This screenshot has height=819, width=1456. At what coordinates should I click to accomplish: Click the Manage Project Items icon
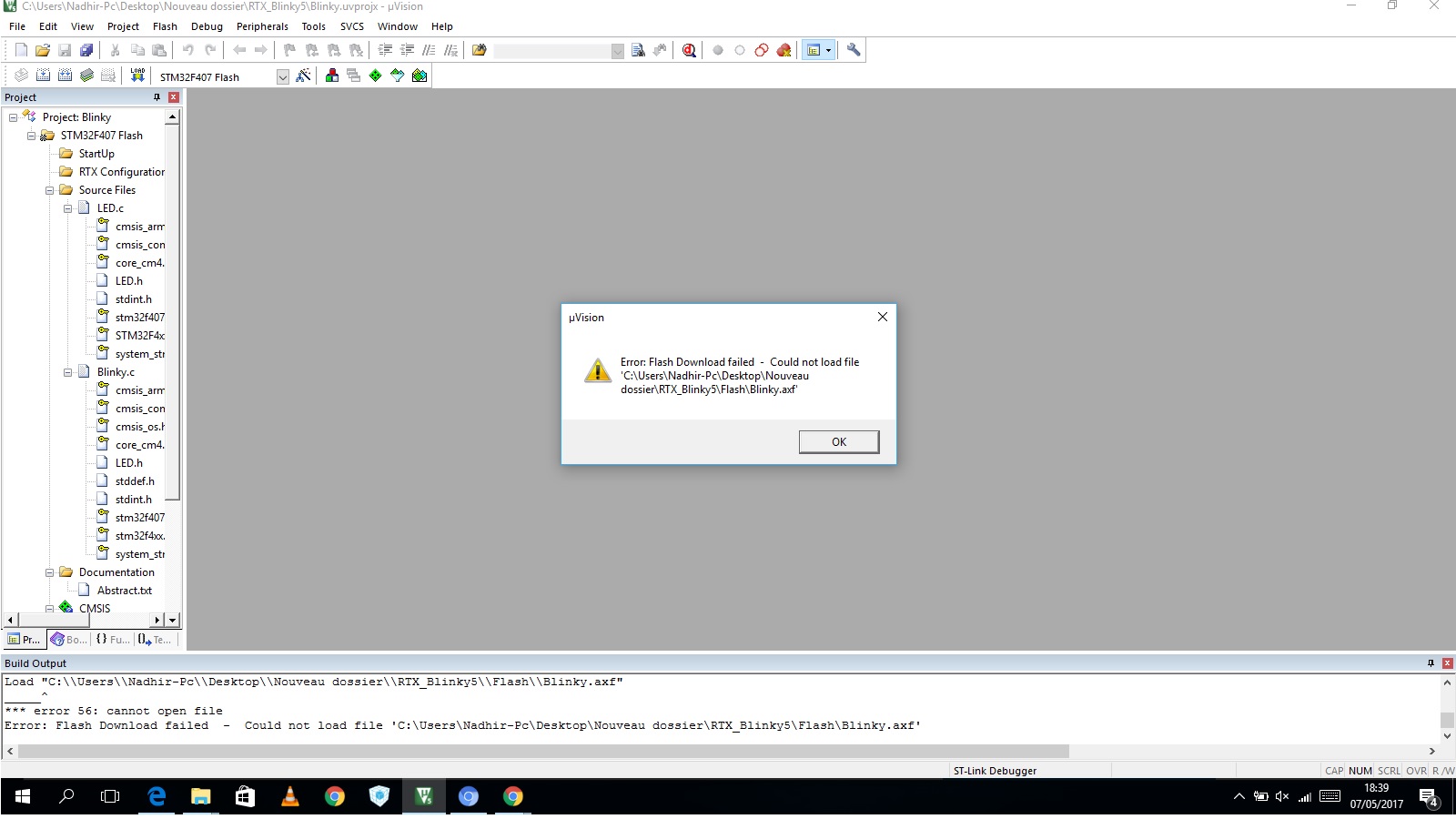(332, 76)
